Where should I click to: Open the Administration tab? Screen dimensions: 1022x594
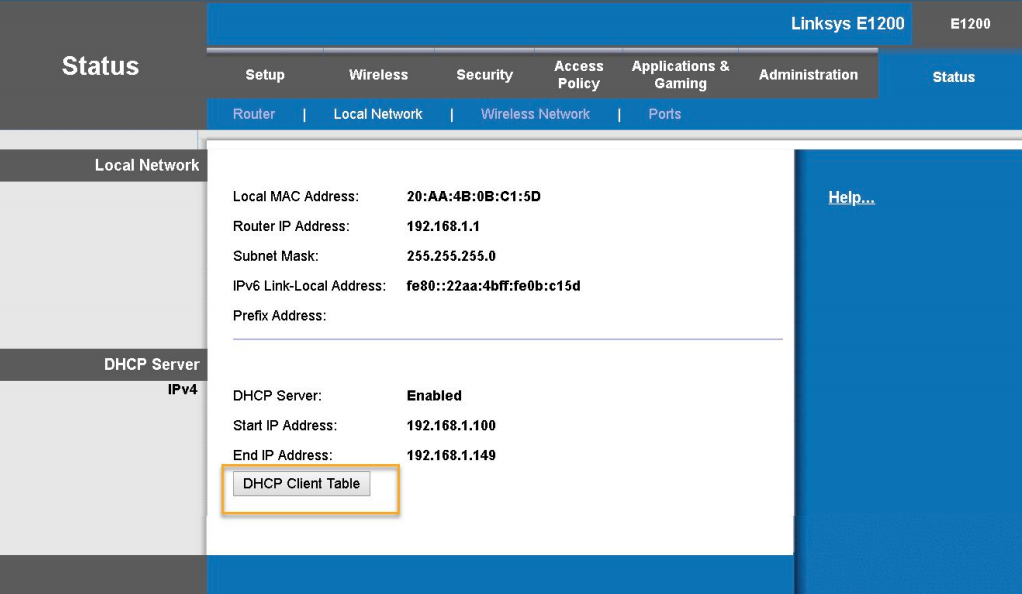808,75
